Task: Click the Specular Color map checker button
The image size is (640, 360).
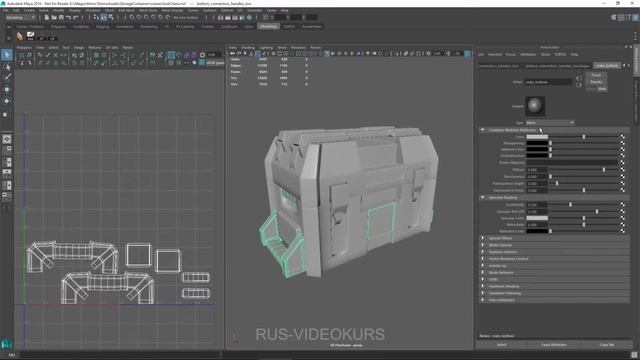Action: click(622, 218)
